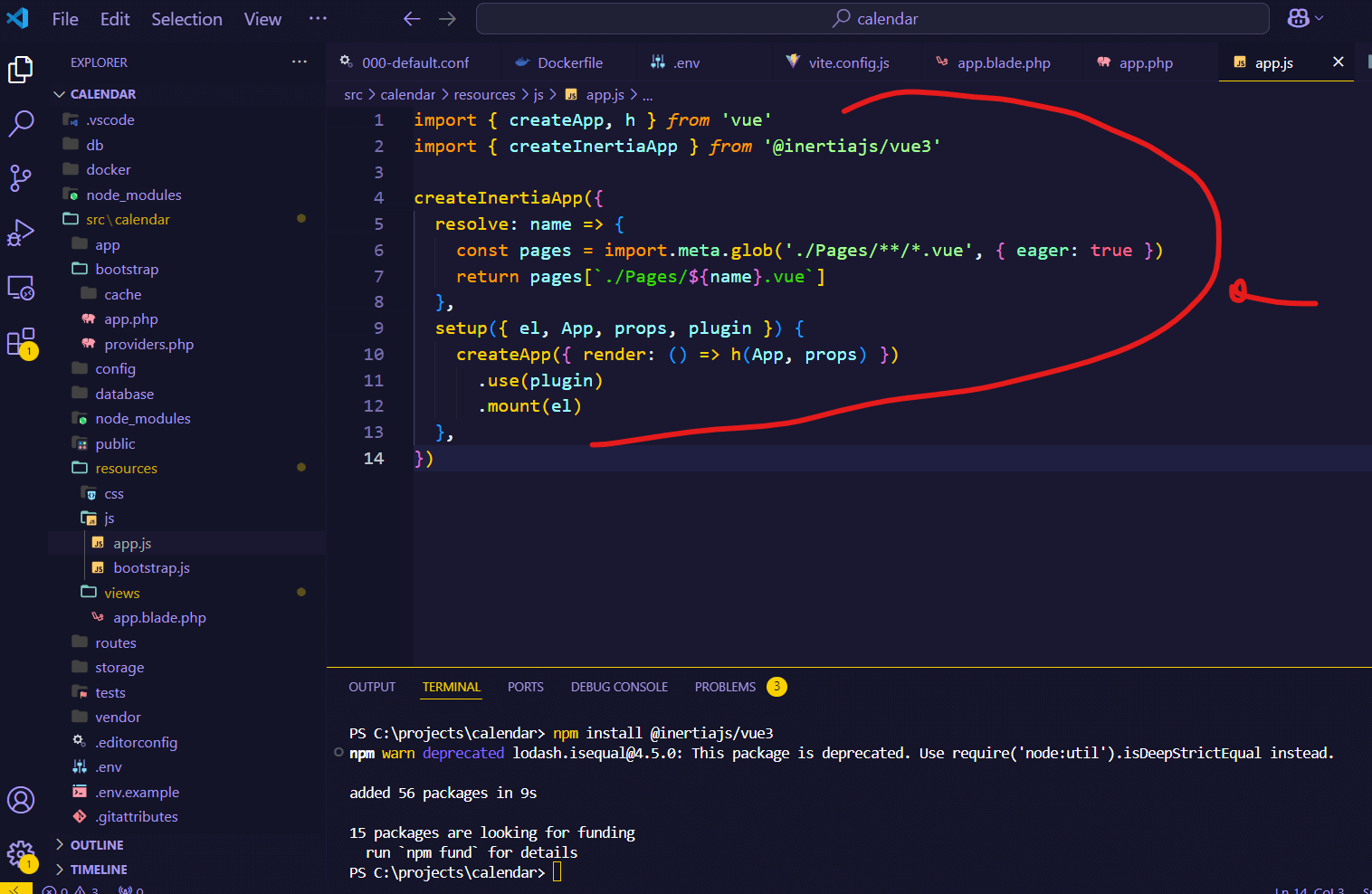This screenshot has width=1372, height=894.
Task: Click the command center search box
Action: click(873, 18)
